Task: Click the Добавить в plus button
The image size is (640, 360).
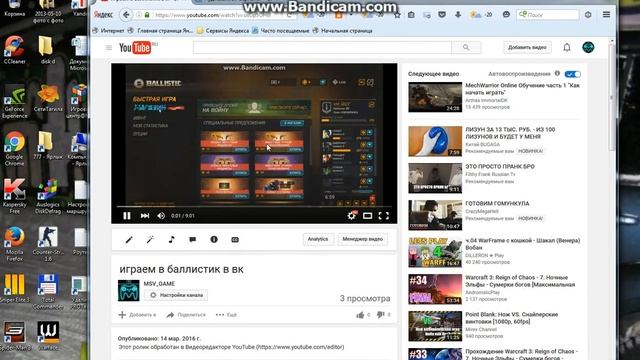Action: (x=138, y=315)
